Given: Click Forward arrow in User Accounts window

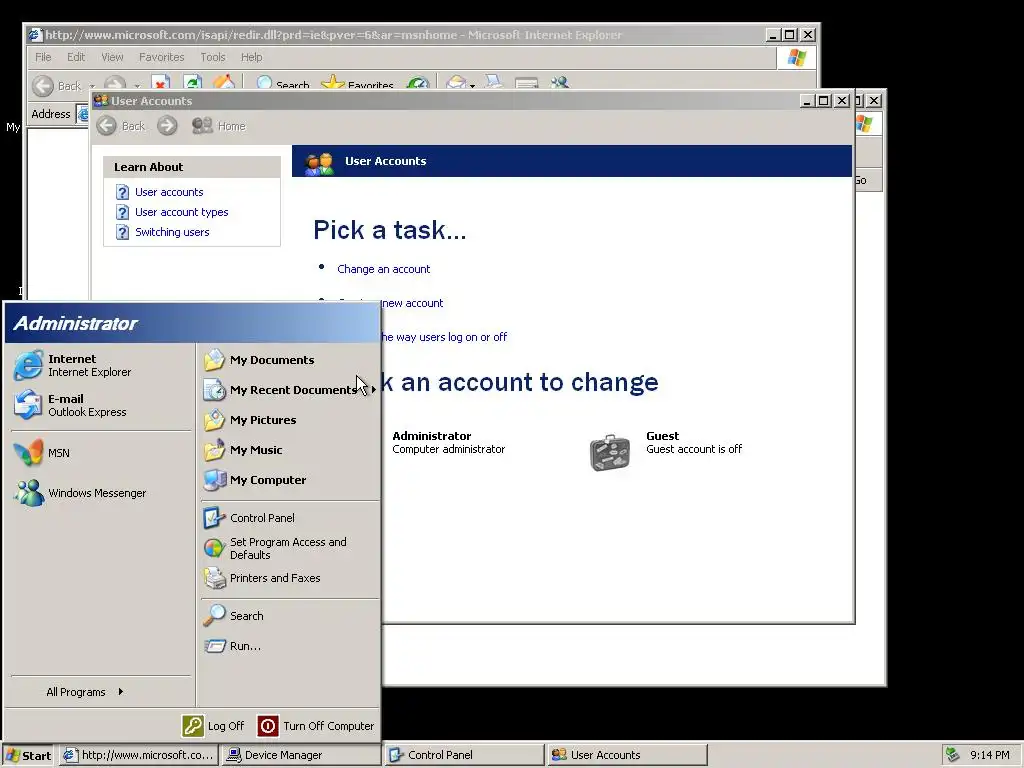Looking at the screenshot, I should [167, 126].
